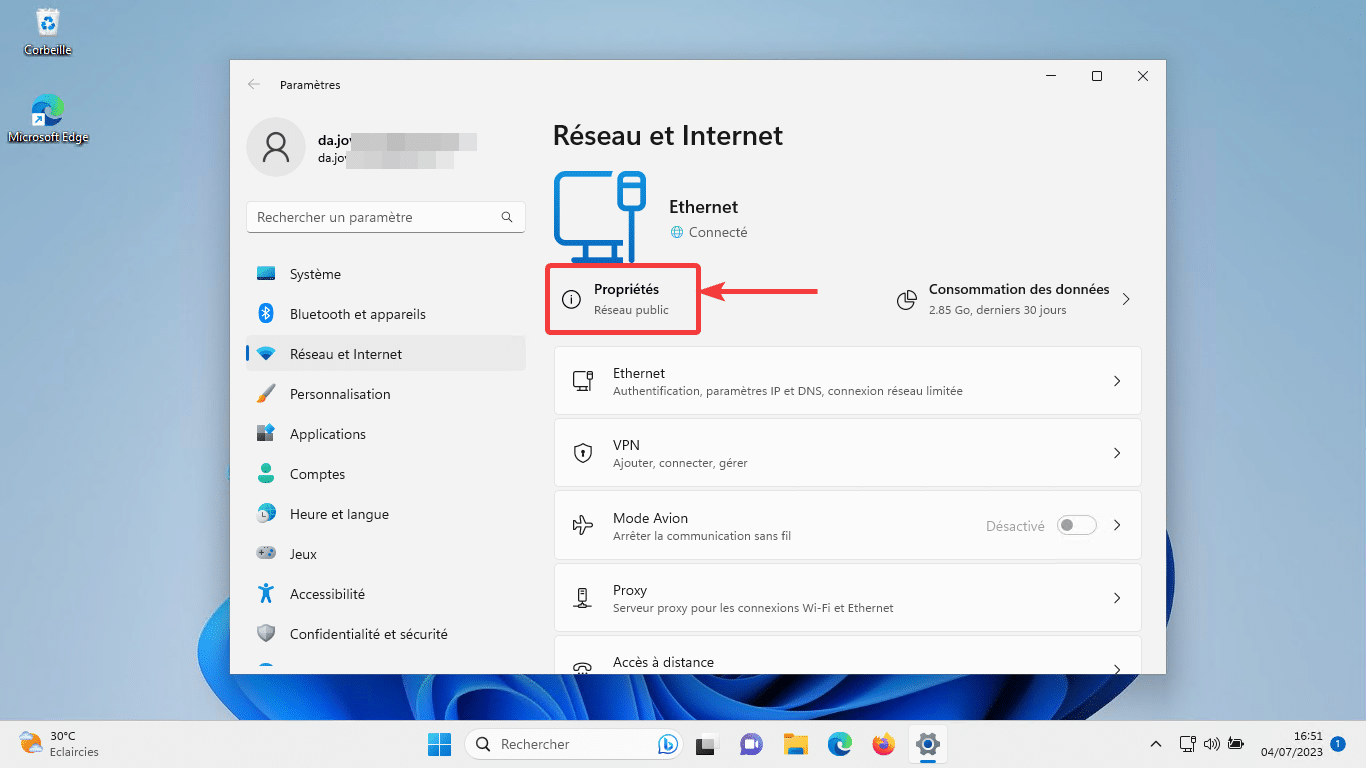Click the Ethernet monitor icon under Réseau et Internet
Viewport: 1366px width, 768px height.
point(582,380)
